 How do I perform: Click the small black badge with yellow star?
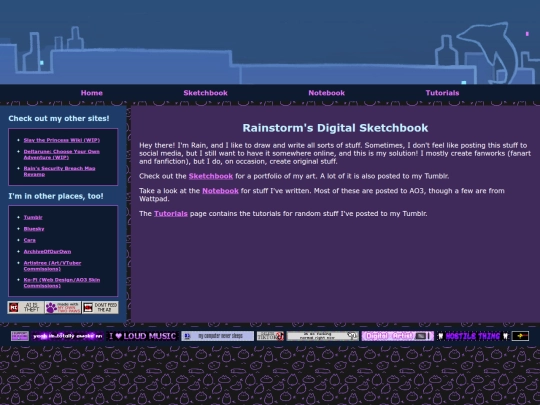coord(520,336)
